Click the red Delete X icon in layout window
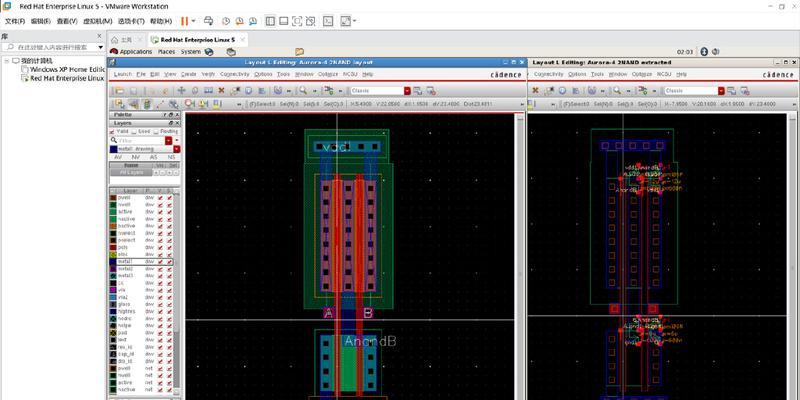 point(221,91)
